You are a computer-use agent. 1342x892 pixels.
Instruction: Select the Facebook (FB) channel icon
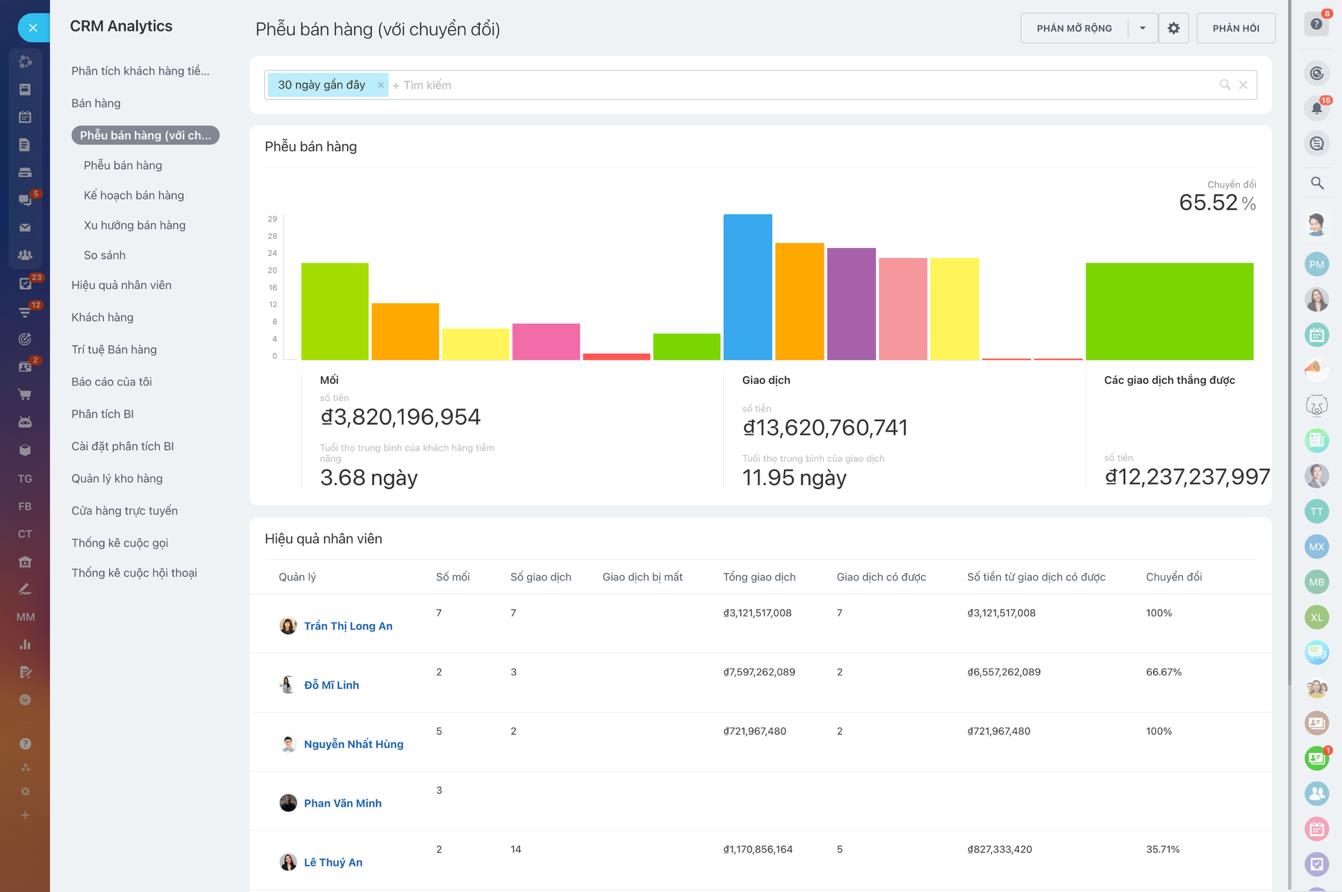pyautogui.click(x=25, y=506)
